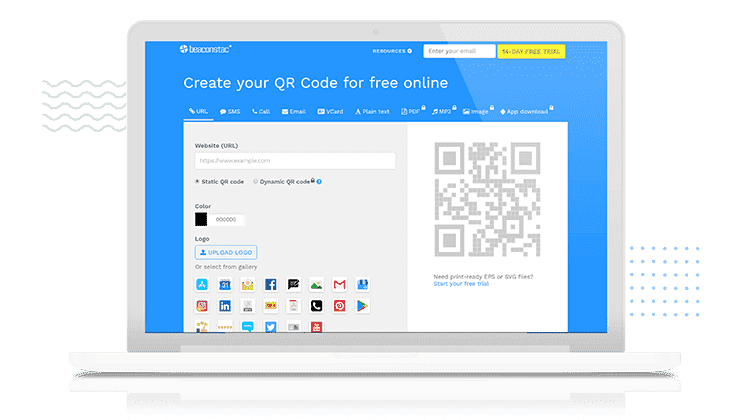The image size is (750, 420).
Task: Follow the Start your free trial link
Action: click(461, 284)
